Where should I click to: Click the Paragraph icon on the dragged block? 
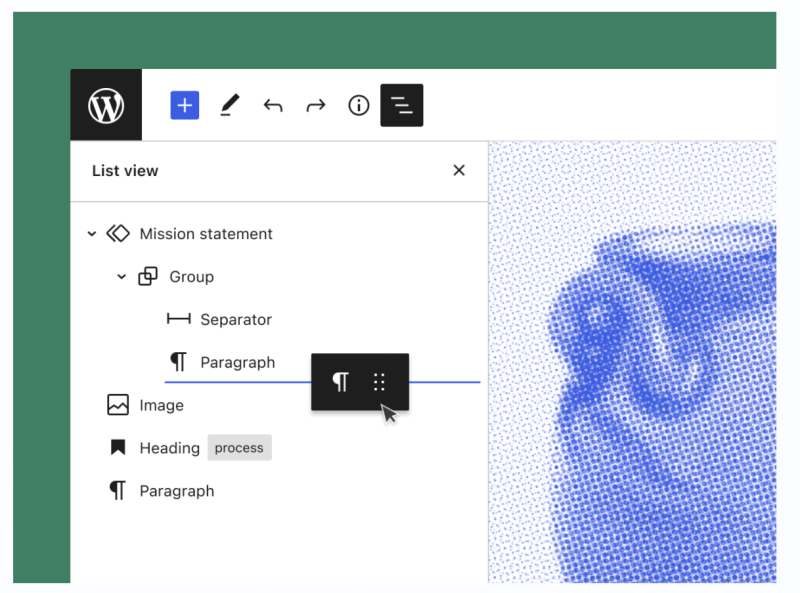click(x=341, y=381)
